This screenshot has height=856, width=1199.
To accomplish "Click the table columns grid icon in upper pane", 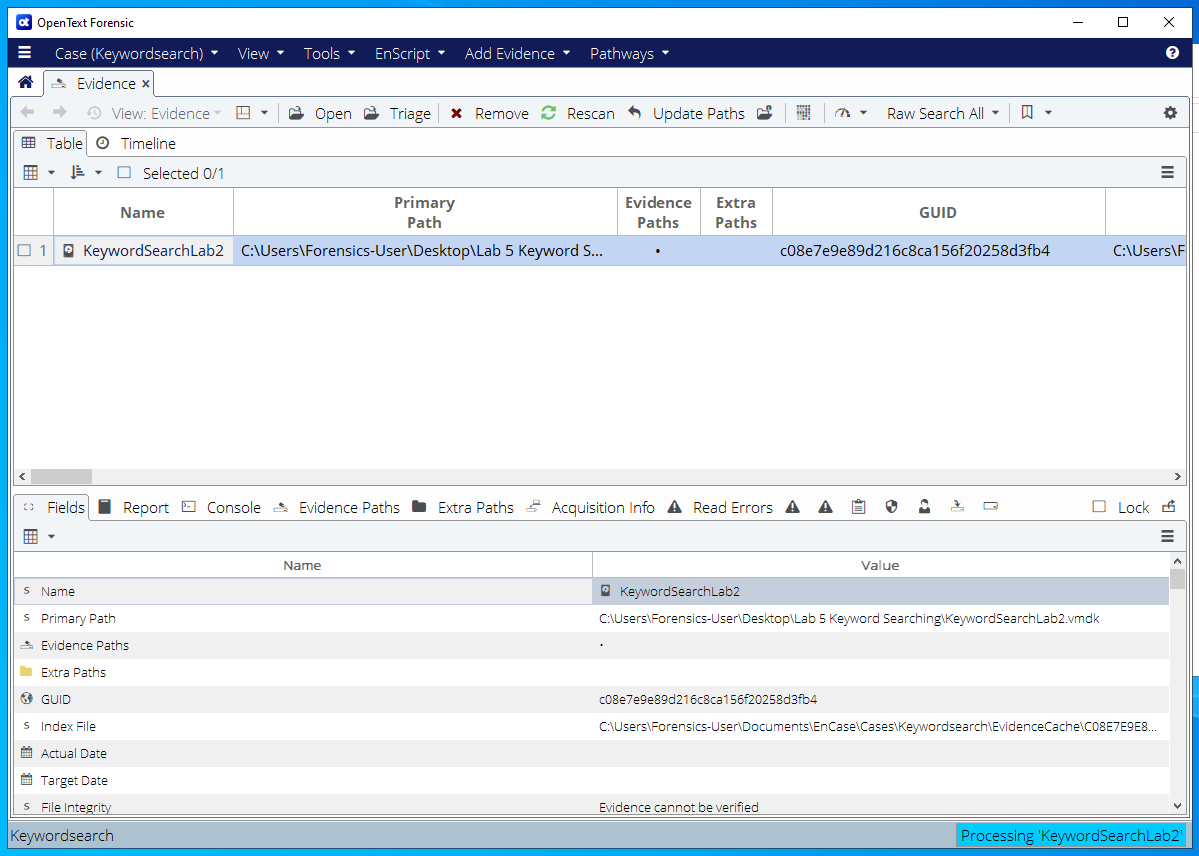I will 31,173.
